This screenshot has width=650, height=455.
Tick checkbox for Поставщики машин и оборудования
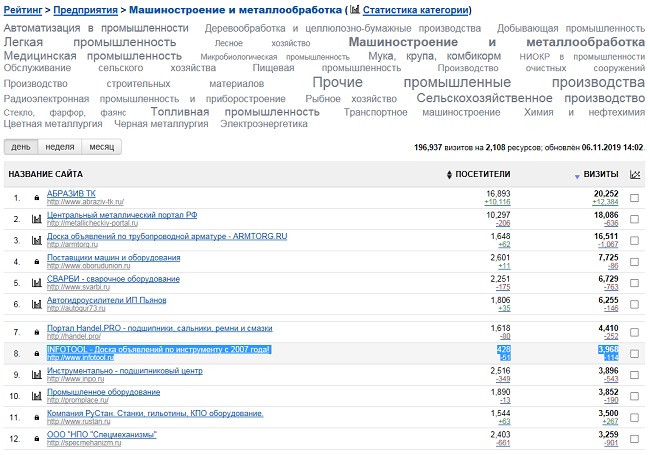(634, 262)
